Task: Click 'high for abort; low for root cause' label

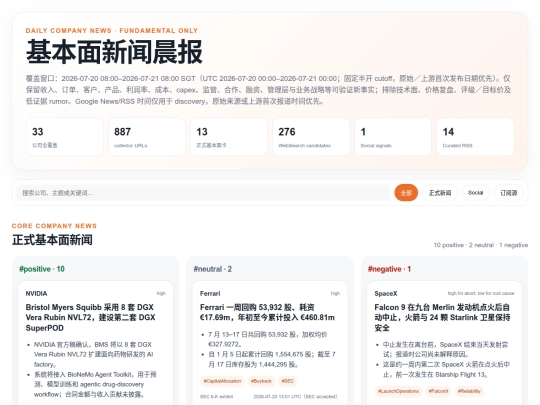Action: pyautogui.click(x=481, y=293)
